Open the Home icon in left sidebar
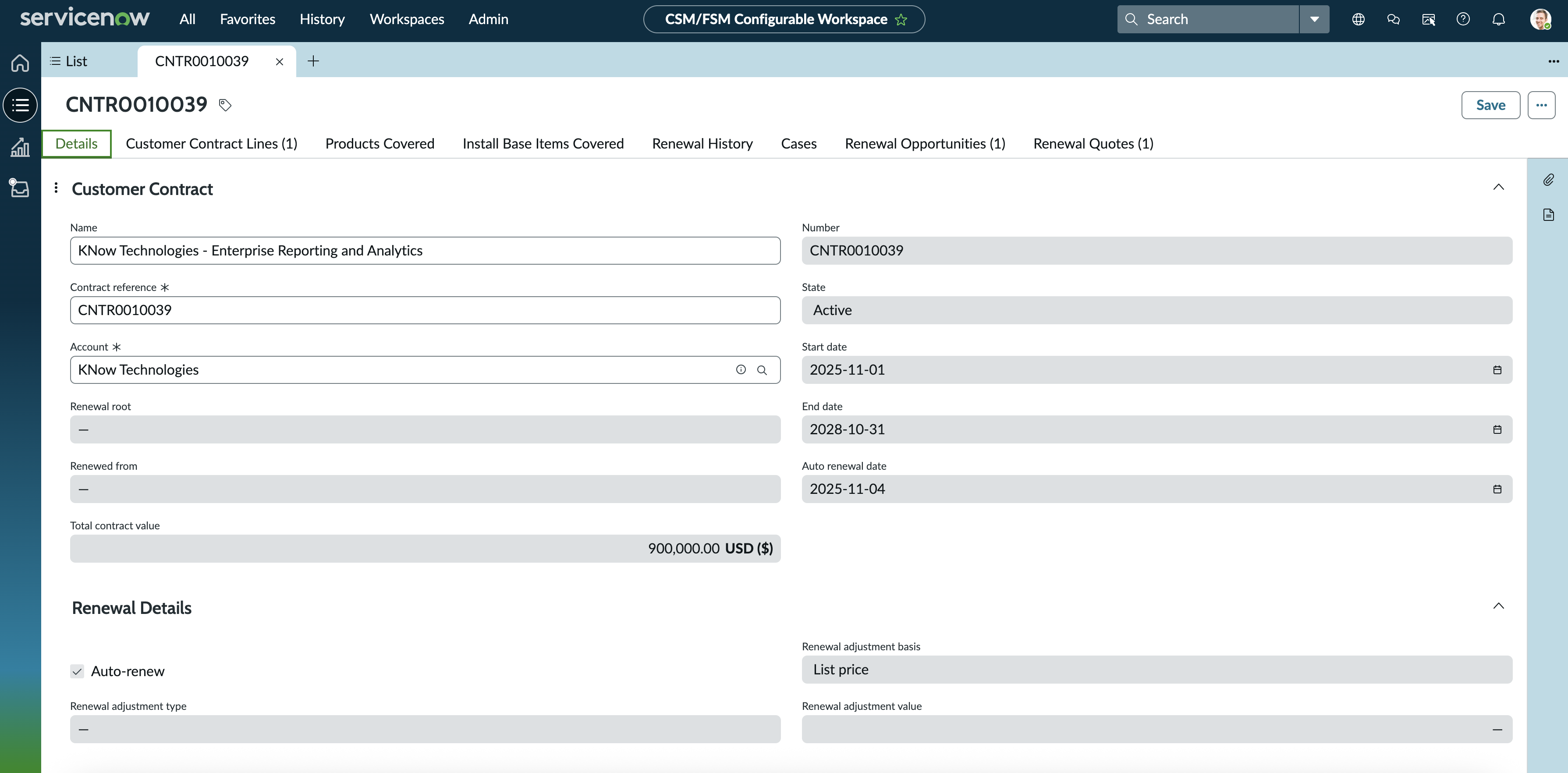Screen dimensions: 1568x773 coord(20,63)
